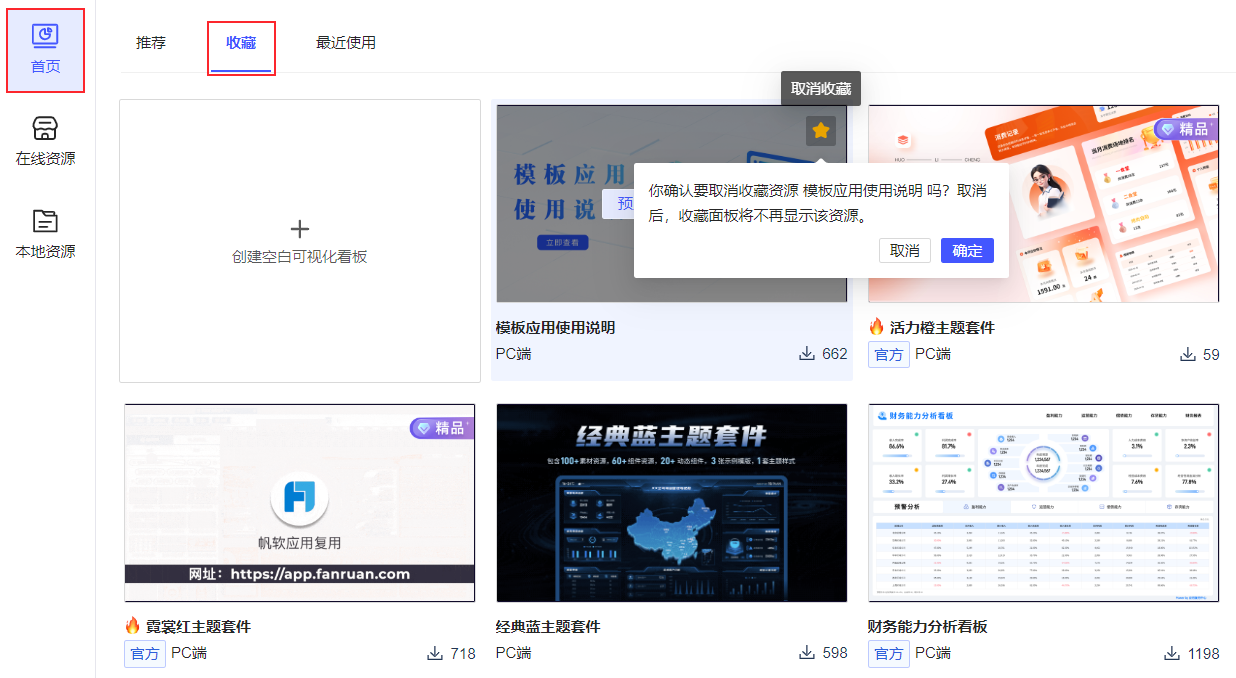
Task: Click download icon for 经典蓝主题套件
Action: [x=807, y=653]
